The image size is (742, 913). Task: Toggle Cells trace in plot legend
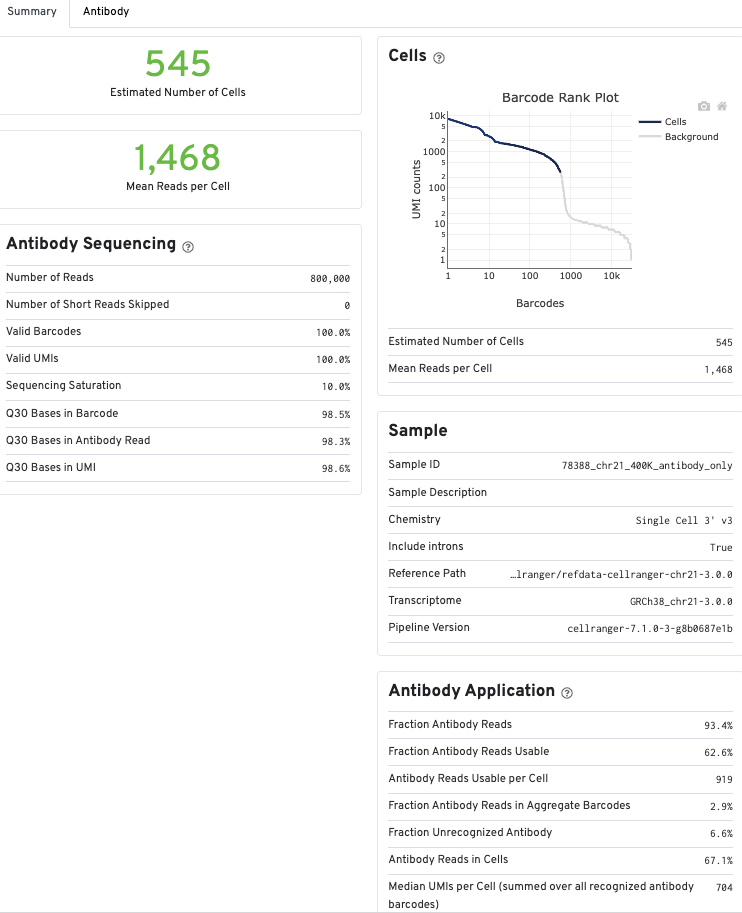[675, 122]
